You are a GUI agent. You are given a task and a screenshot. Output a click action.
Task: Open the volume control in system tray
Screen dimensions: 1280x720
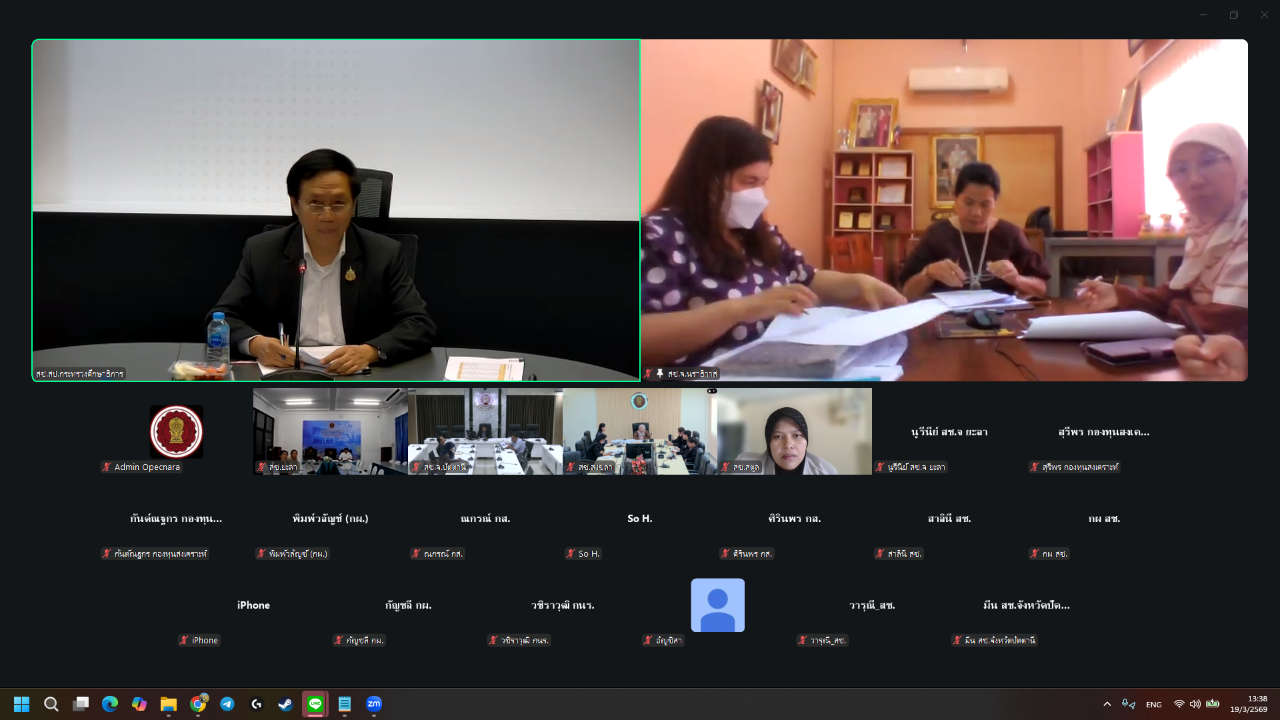coord(1195,704)
